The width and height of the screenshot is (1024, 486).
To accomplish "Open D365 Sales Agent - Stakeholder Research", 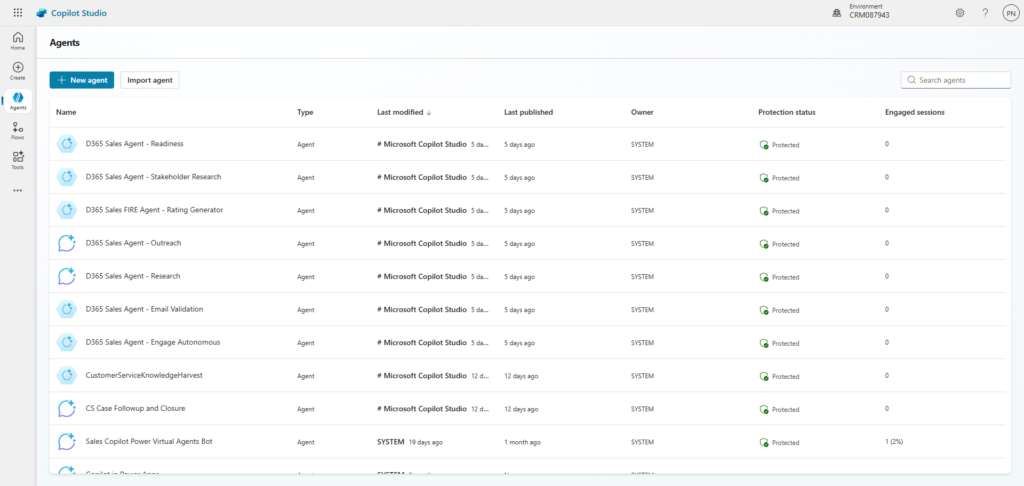I will point(153,176).
